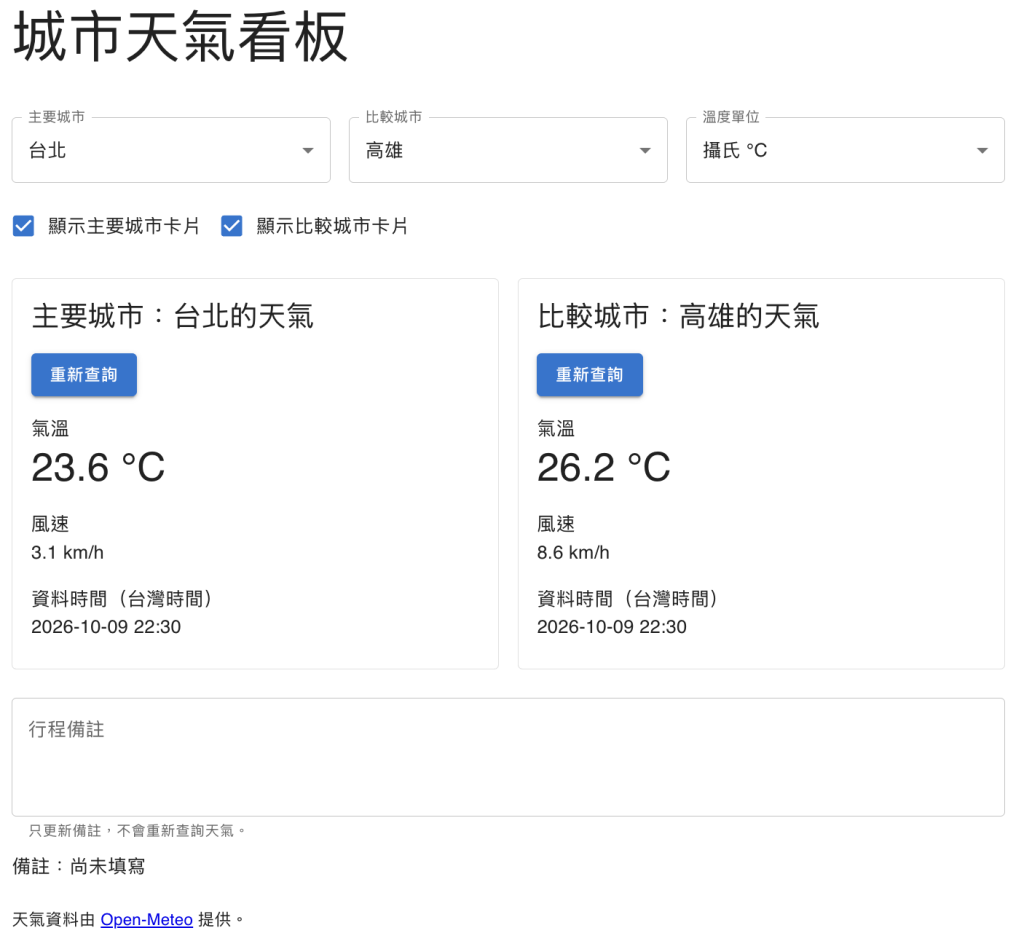Click the 比較城市：高雄的天氣 card title

point(678,316)
